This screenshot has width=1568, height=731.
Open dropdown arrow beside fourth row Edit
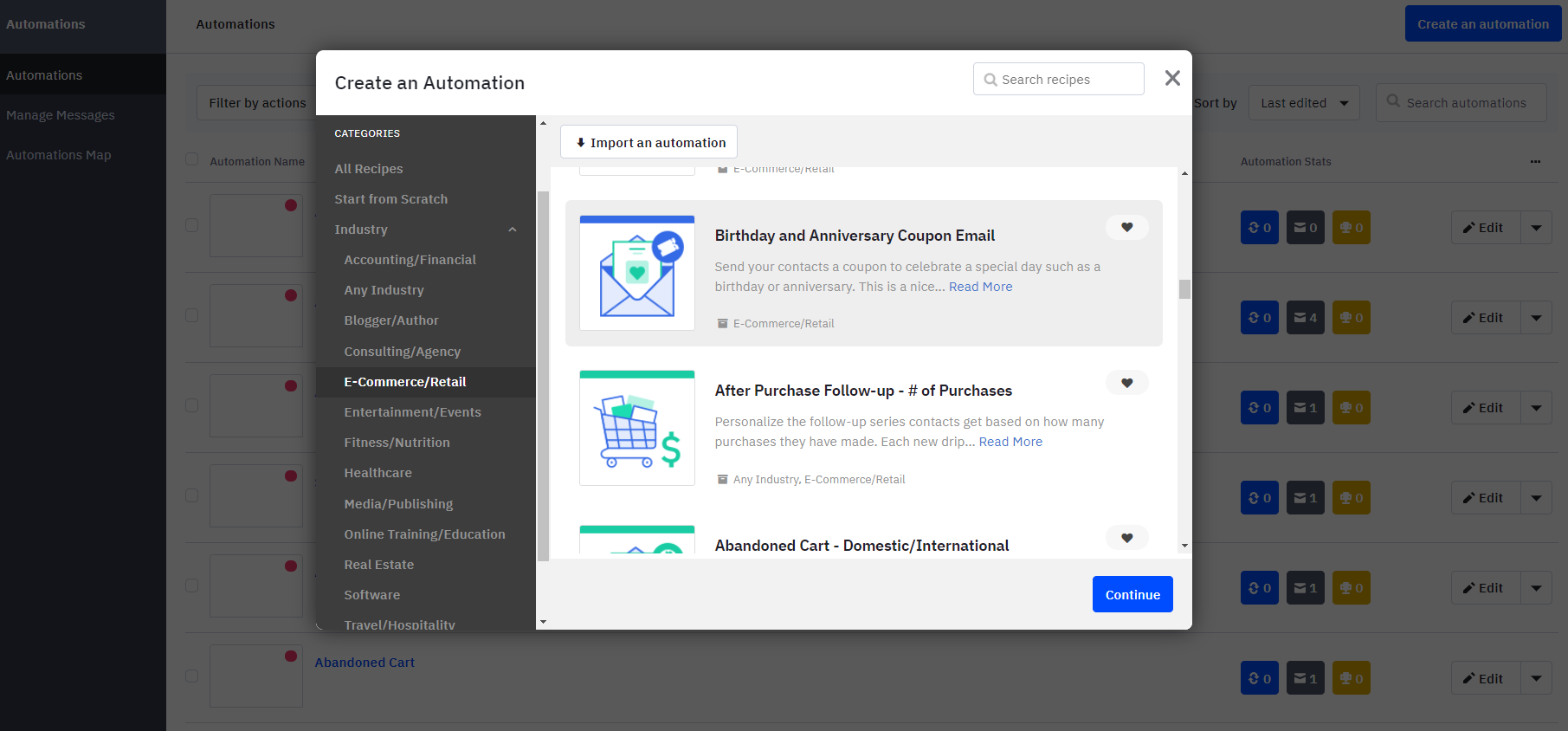1536,498
